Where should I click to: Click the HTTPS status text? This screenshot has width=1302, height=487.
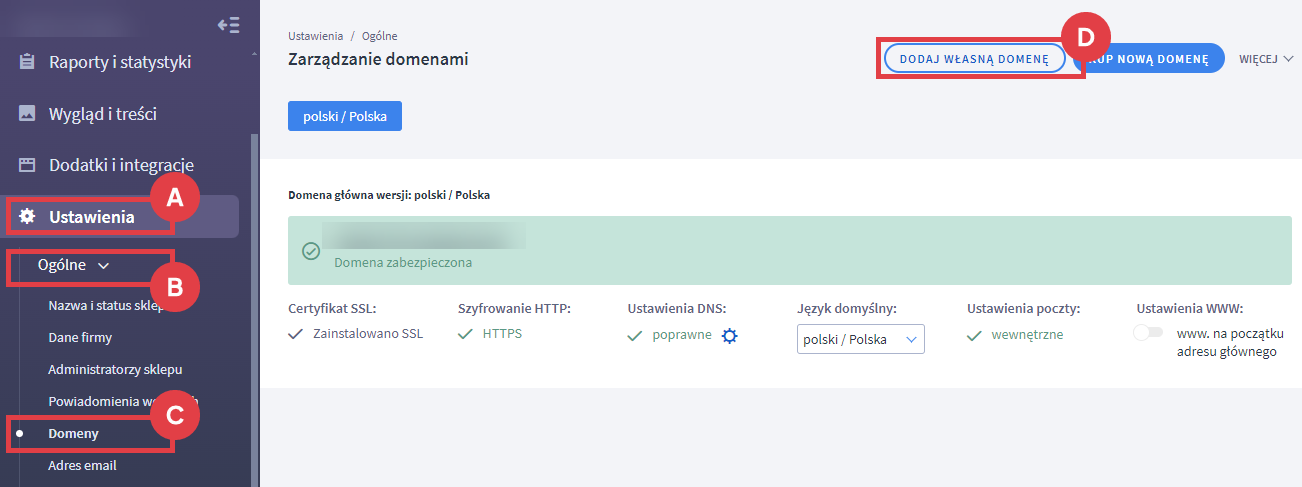coord(502,334)
